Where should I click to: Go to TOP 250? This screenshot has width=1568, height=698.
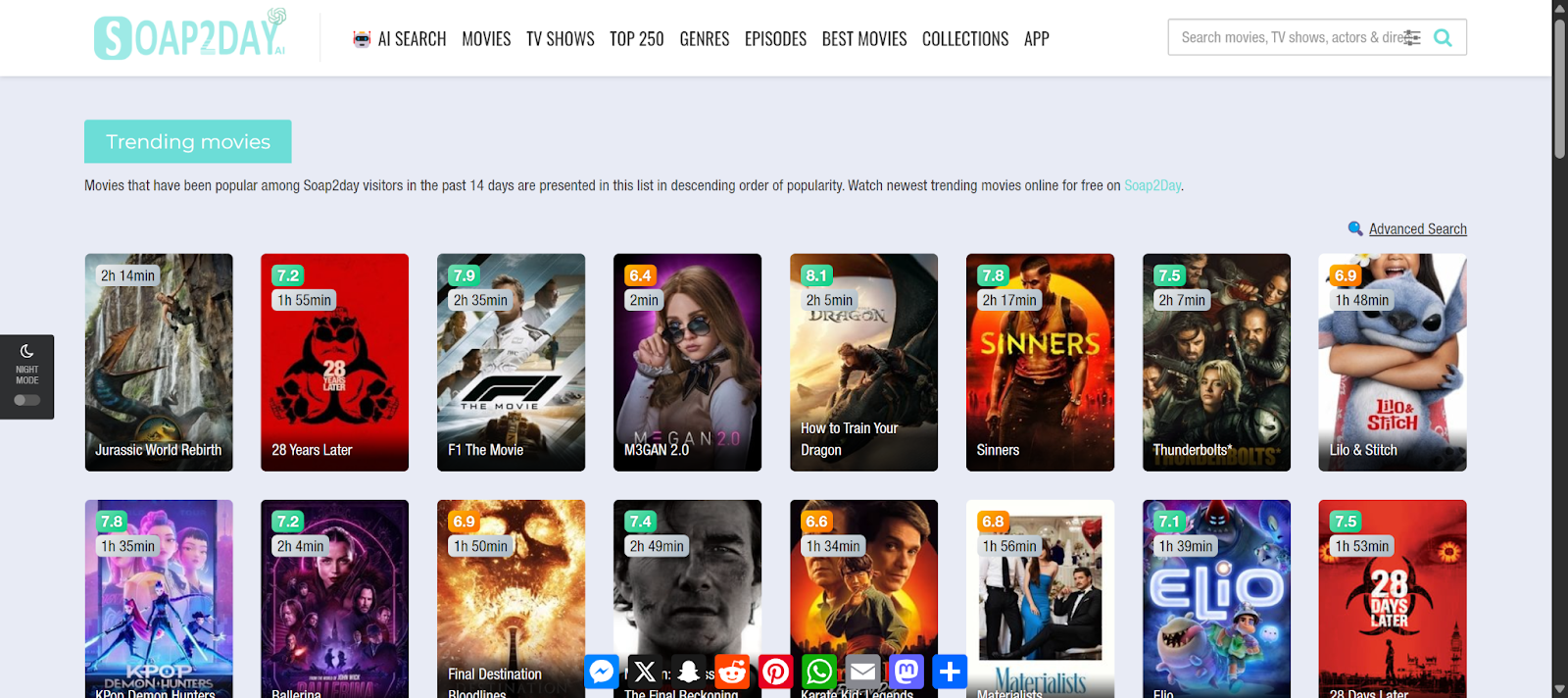[637, 39]
